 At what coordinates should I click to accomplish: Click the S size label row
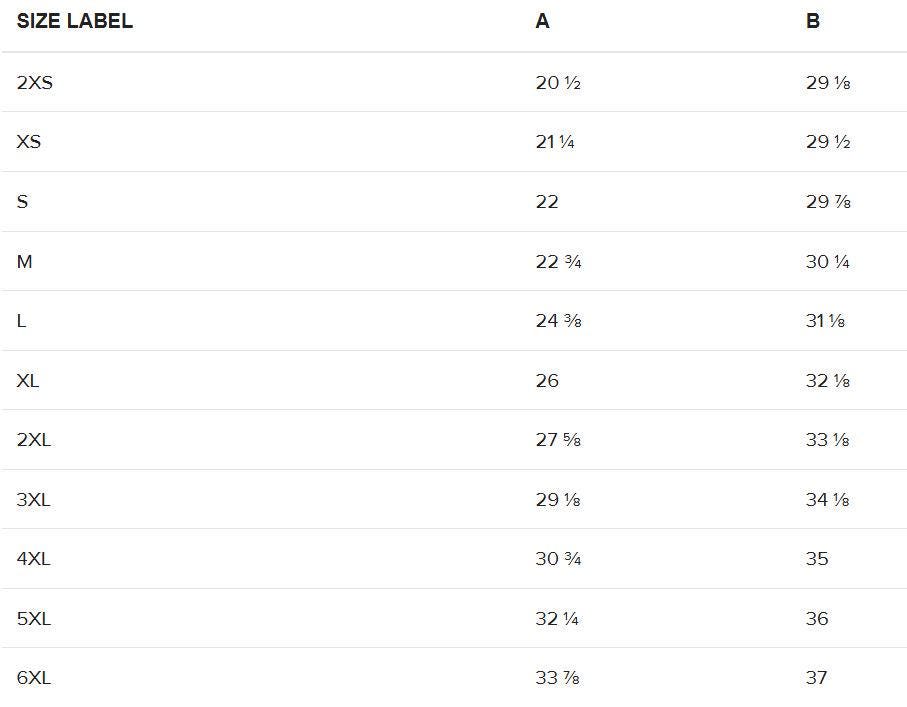pyautogui.click(x=22, y=202)
